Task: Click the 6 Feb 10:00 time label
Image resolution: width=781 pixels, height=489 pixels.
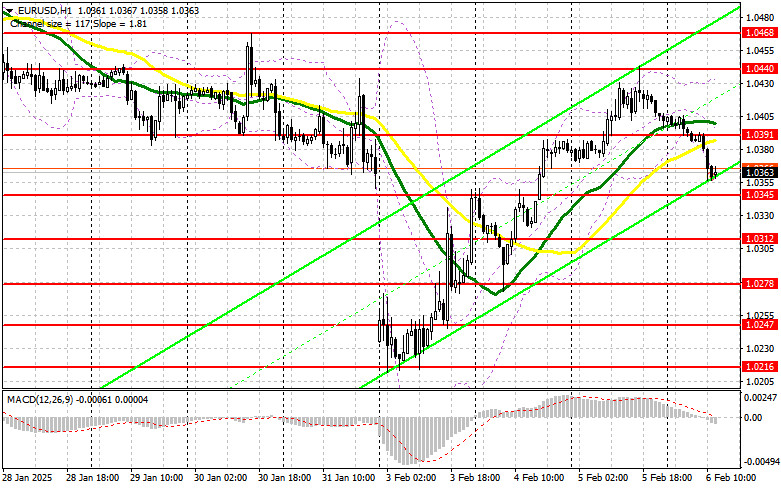Action: click(731, 478)
